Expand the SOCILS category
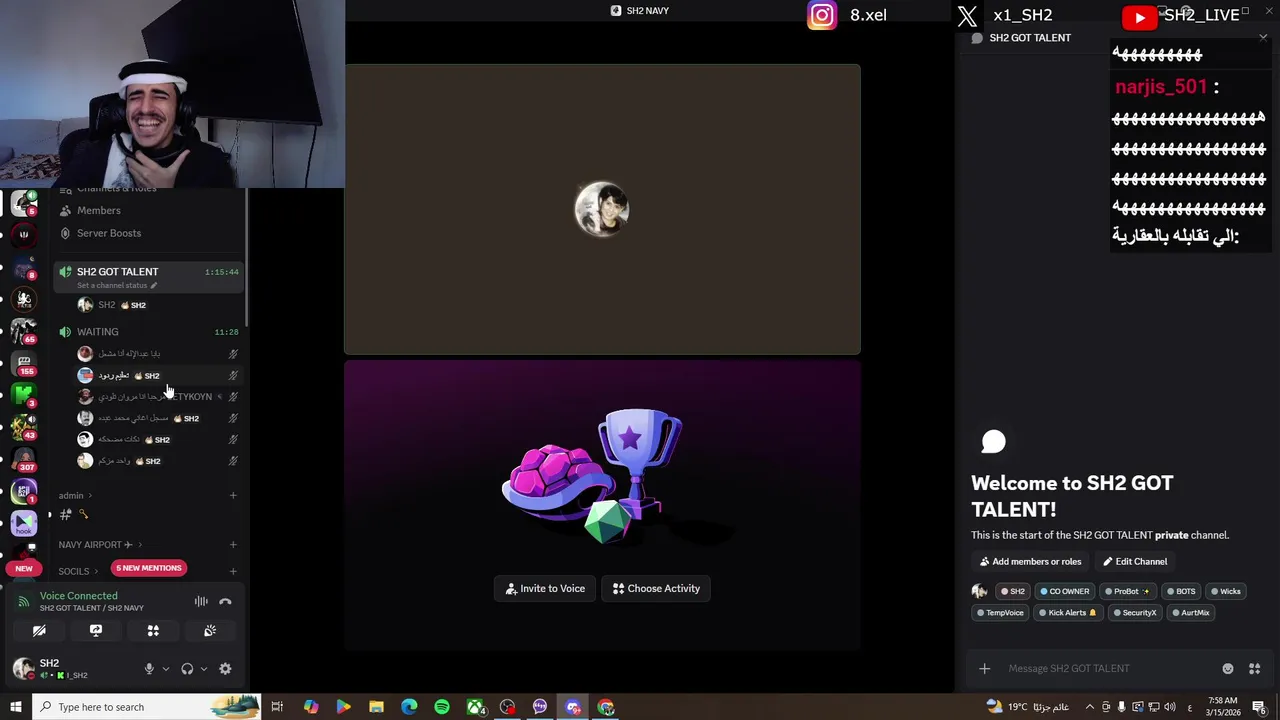Image resolution: width=1280 pixels, height=720 pixels. tap(78, 571)
